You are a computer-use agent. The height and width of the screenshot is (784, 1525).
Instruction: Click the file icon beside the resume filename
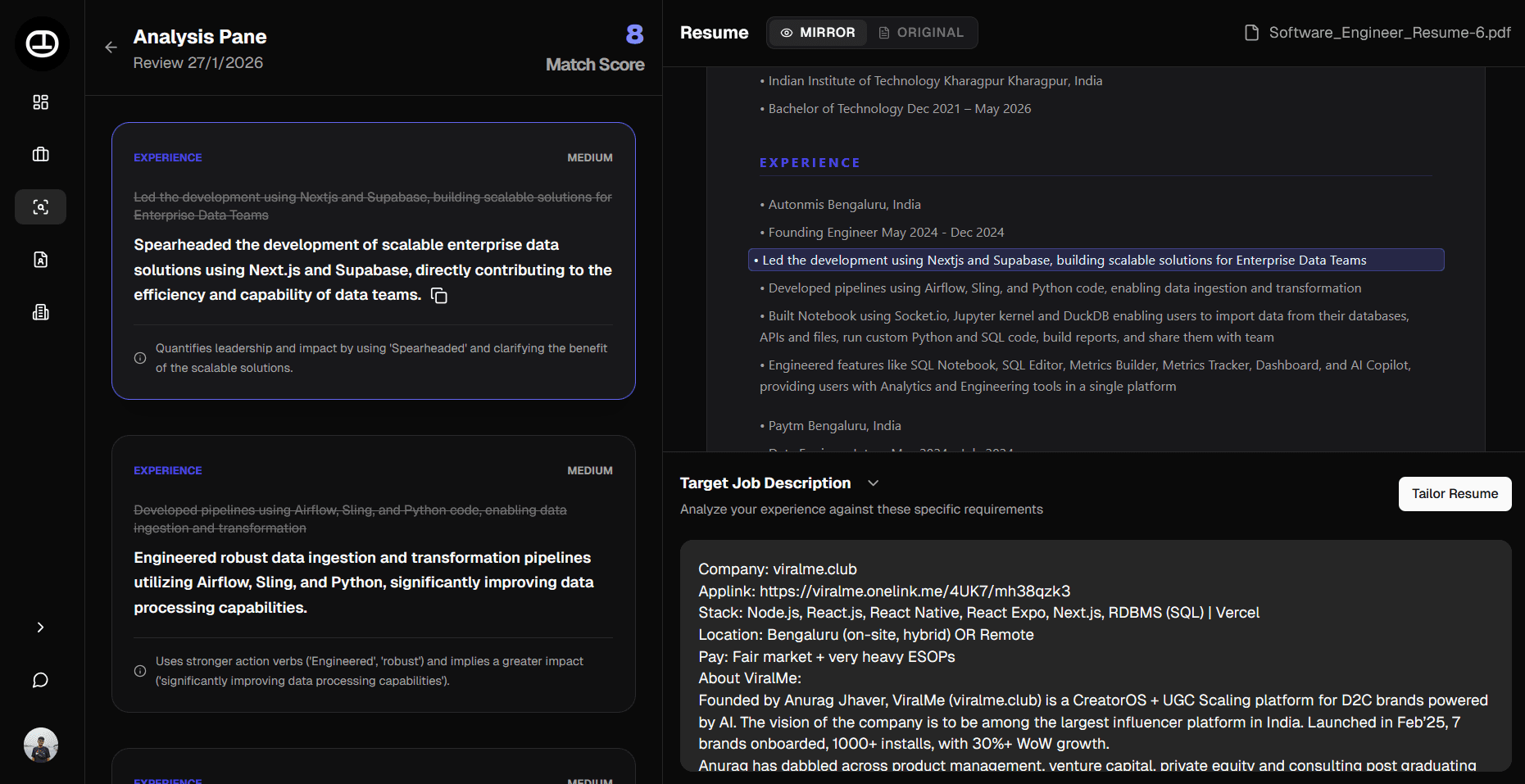1251,33
